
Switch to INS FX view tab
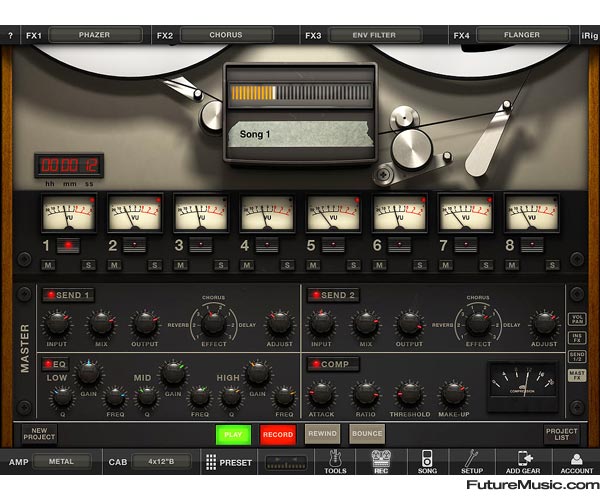point(577,337)
